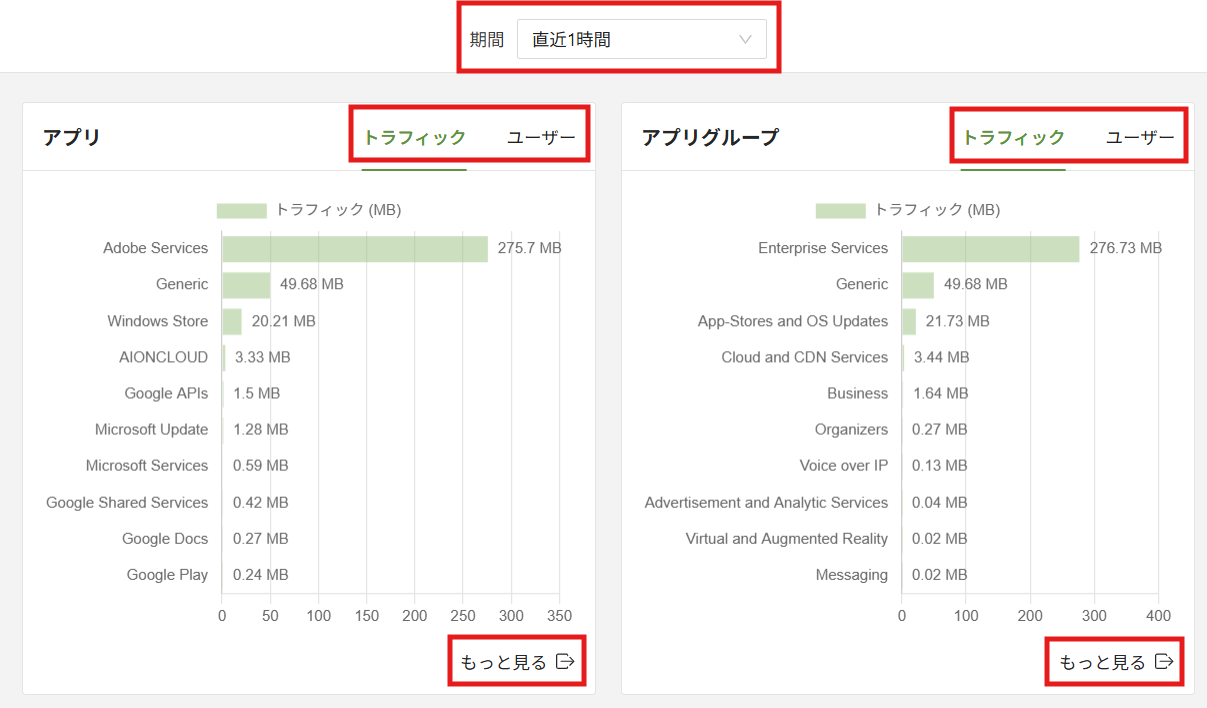The image size is (1207, 708).
Task: Click the Cloud and CDN Services label
Action: 804,357
